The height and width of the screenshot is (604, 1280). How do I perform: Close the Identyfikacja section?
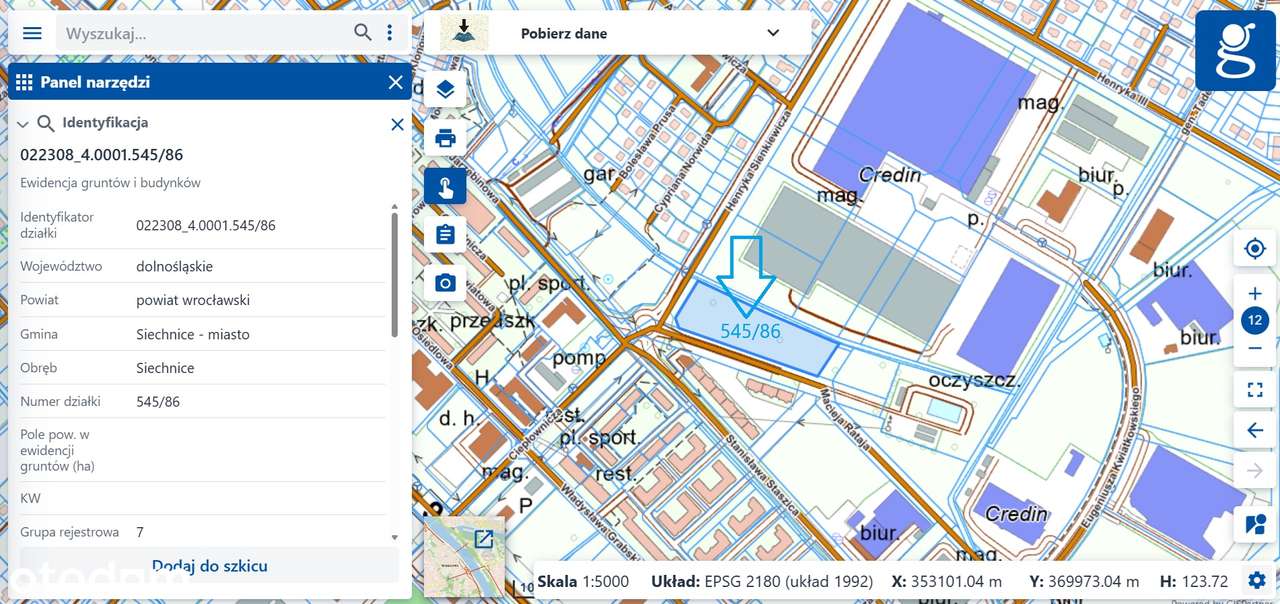click(x=397, y=124)
